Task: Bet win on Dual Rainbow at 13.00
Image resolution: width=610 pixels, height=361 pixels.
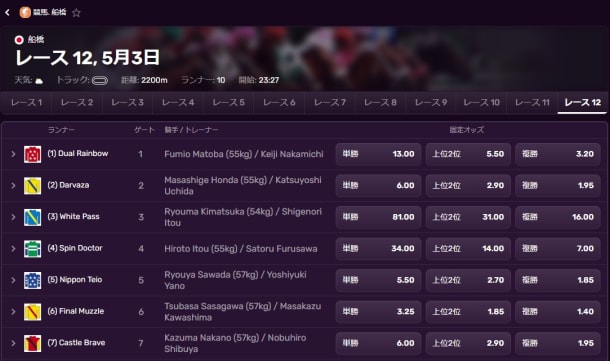Action: [x=379, y=154]
